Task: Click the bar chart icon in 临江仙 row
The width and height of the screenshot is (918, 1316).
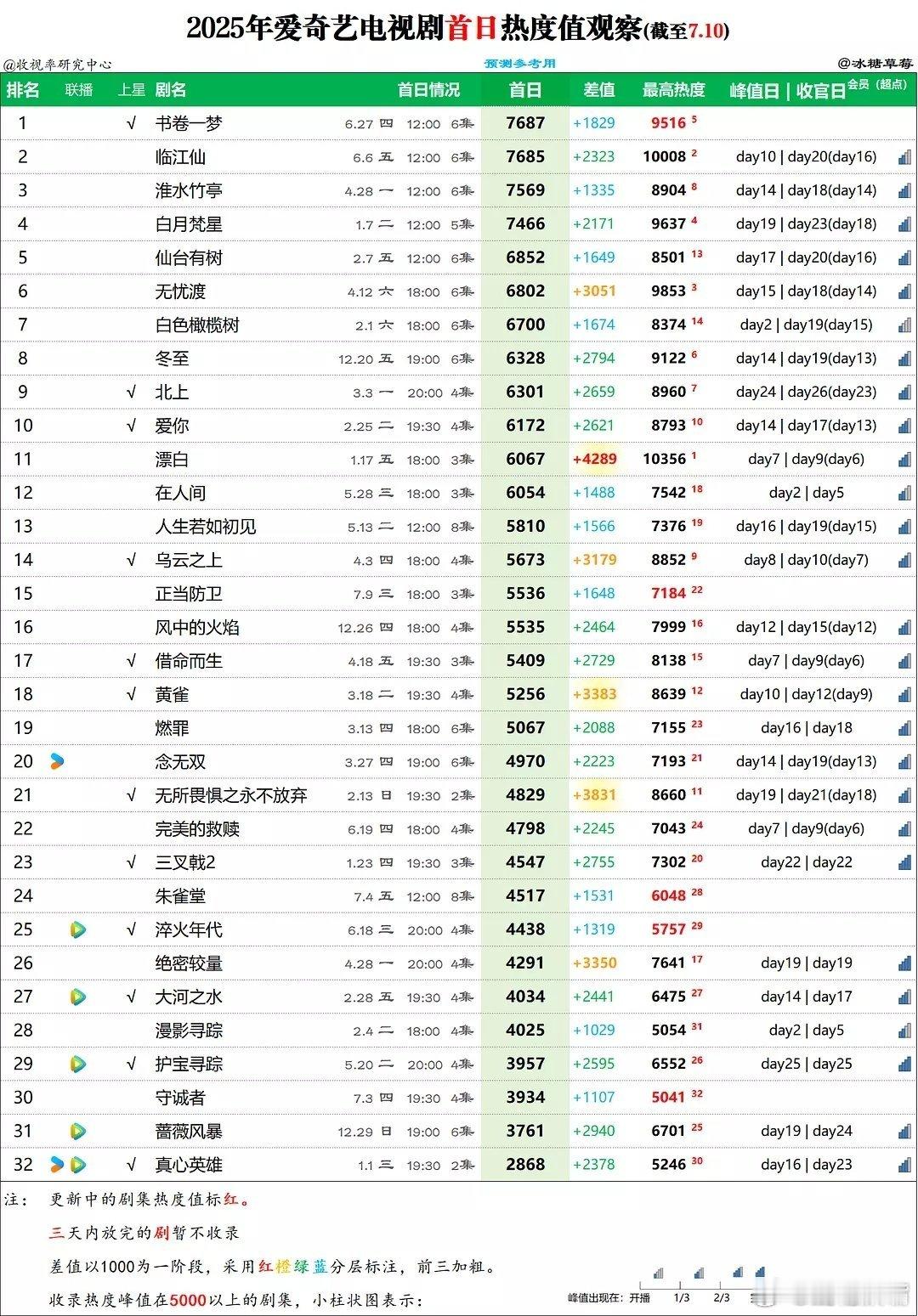Action: pyautogui.click(x=904, y=157)
